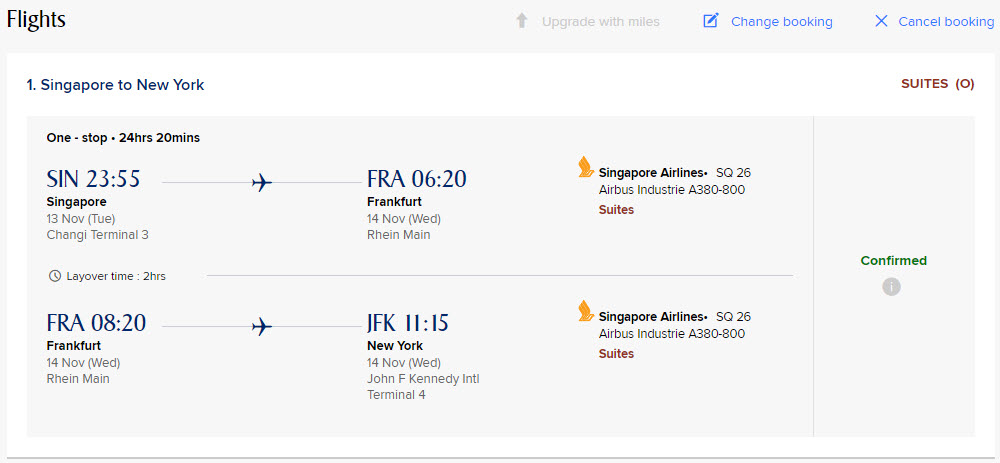Click the FRA 06:20 arrival time
This screenshot has height=463, width=1000.
click(416, 180)
